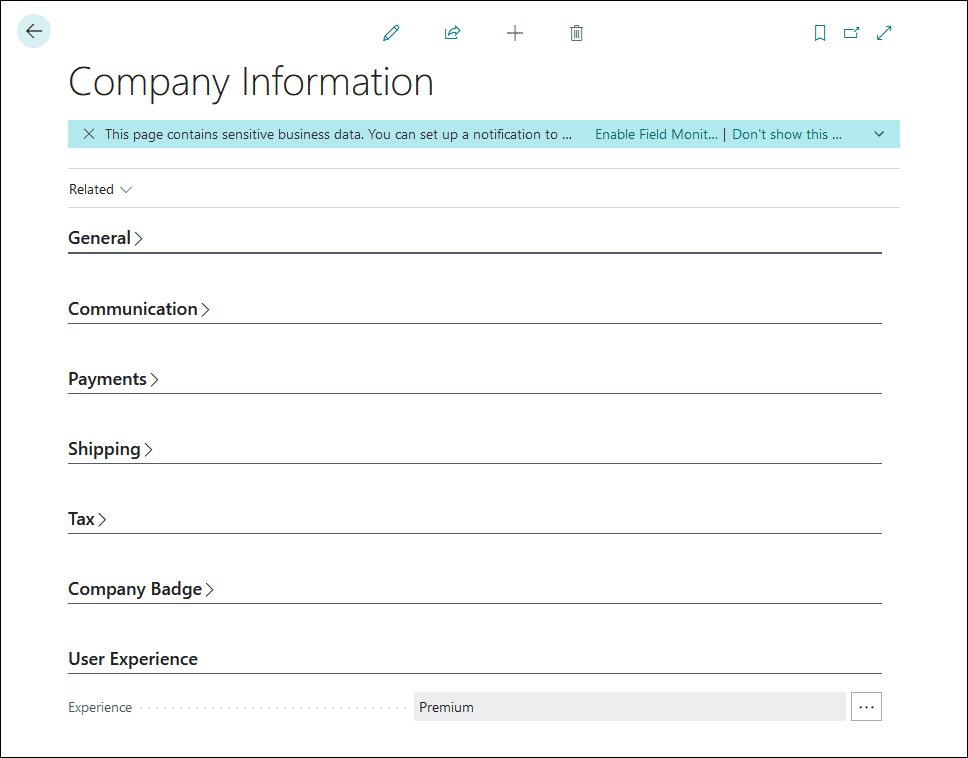968x758 pixels.
Task: Collapse the User Experience section heading
Action: click(133, 659)
